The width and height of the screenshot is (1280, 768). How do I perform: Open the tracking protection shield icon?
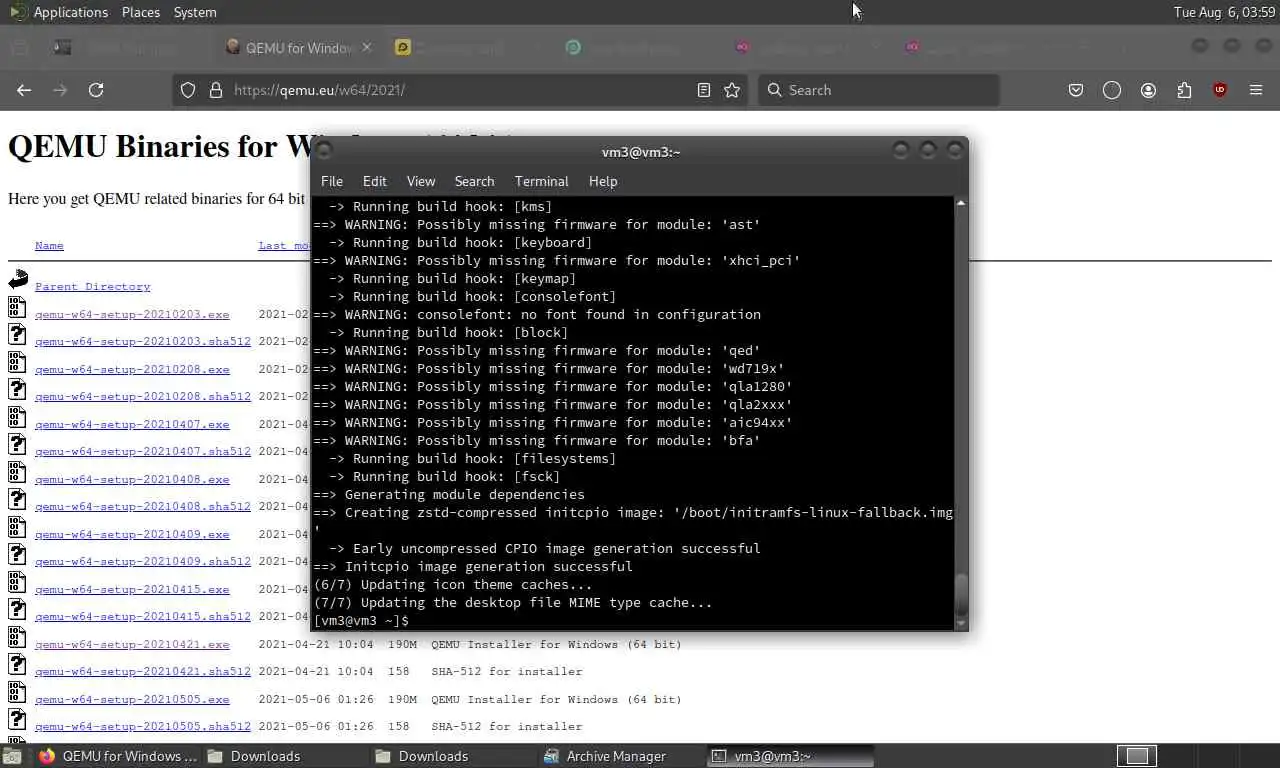(x=187, y=90)
